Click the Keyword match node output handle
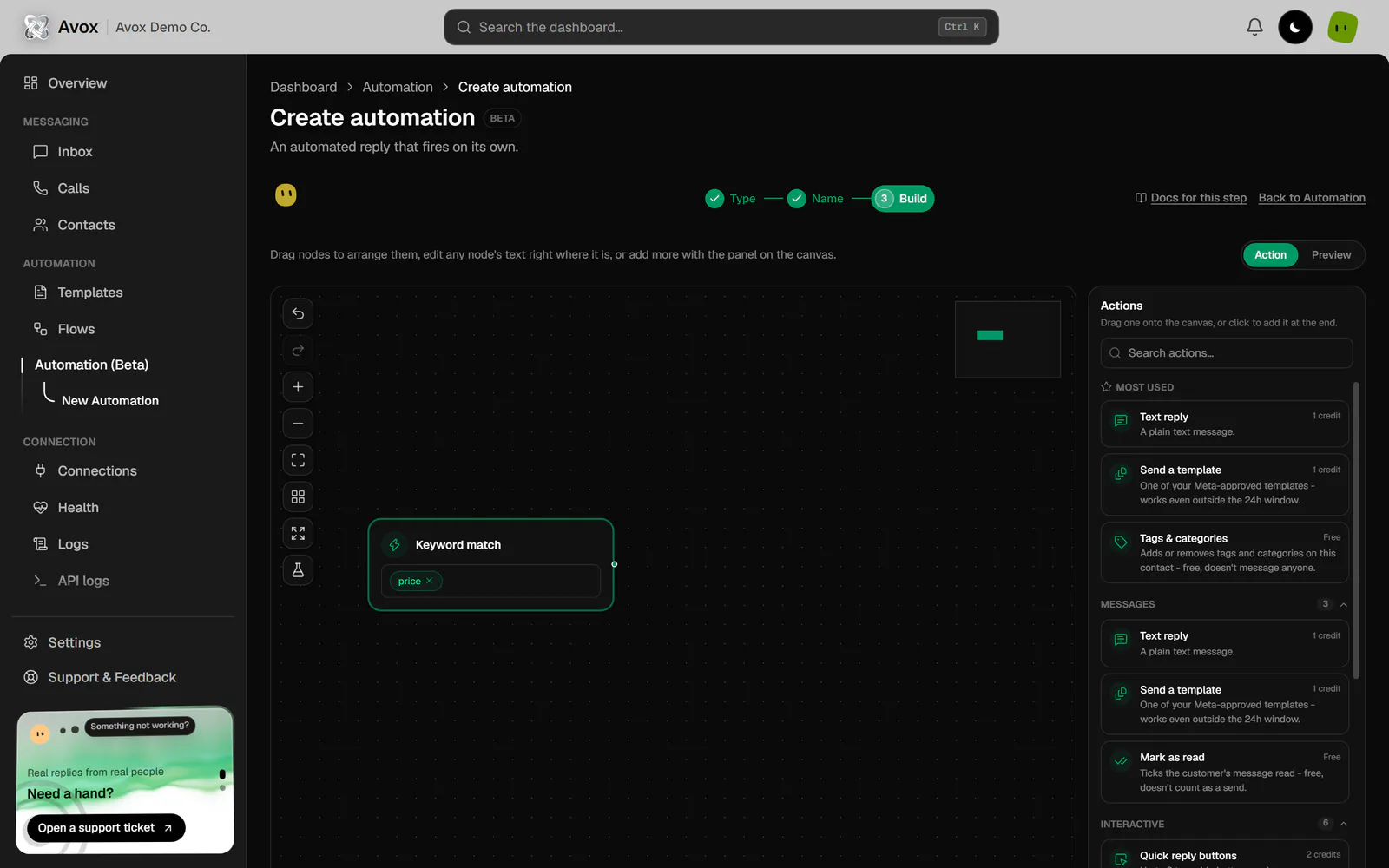 pos(615,564)
